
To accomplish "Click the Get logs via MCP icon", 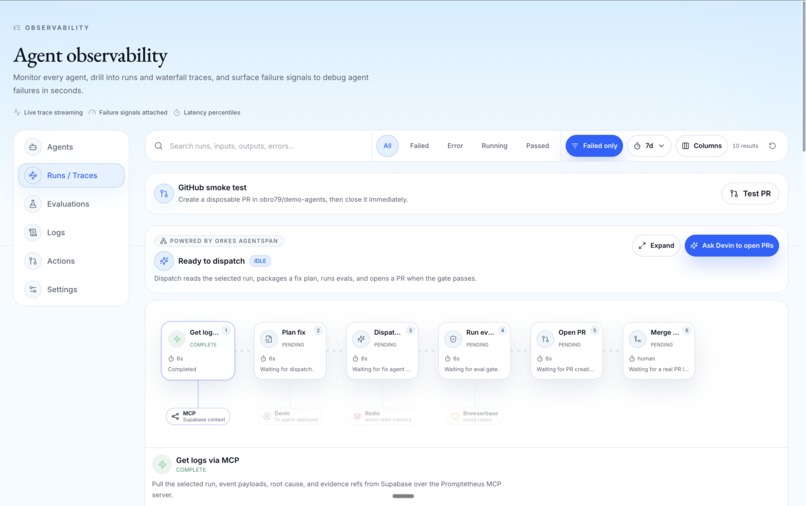I will [x=162, y=464].
